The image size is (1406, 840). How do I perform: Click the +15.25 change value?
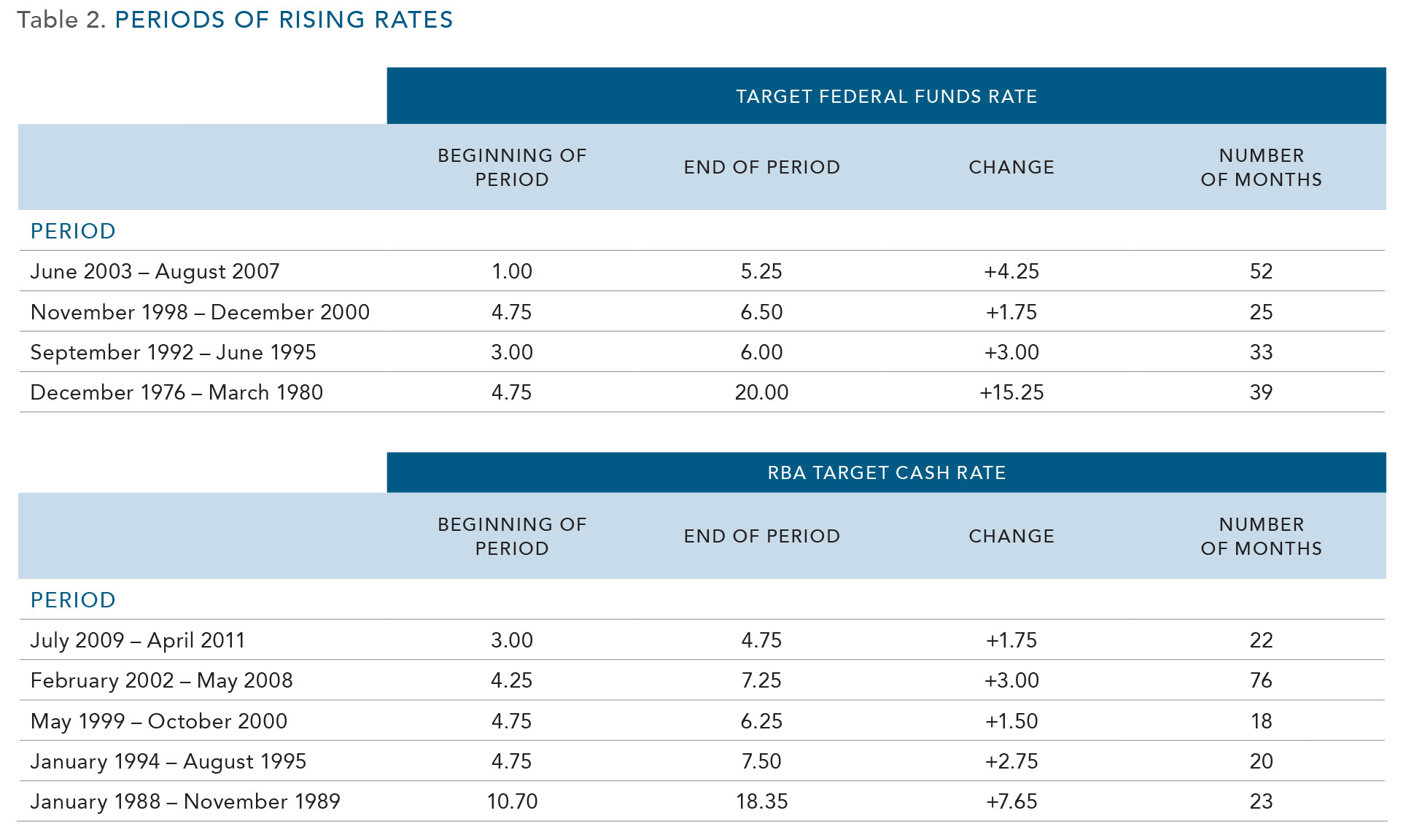pyautogui.click(x=1011, y=392)
